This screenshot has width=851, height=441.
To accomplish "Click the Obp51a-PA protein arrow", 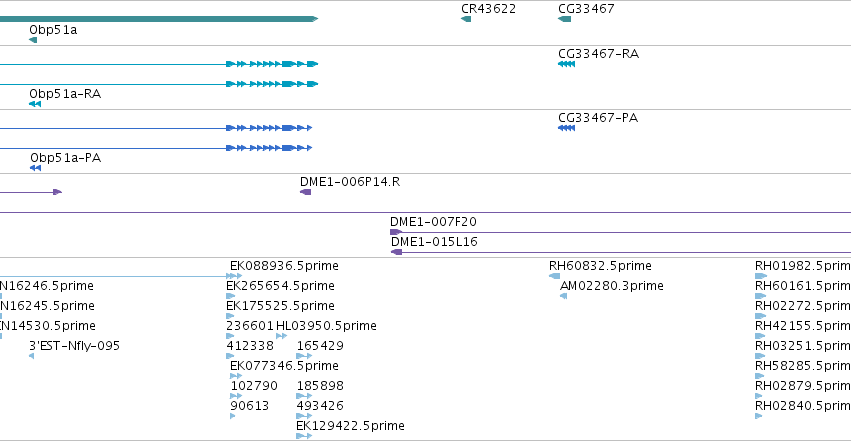I will coord(35,168).
